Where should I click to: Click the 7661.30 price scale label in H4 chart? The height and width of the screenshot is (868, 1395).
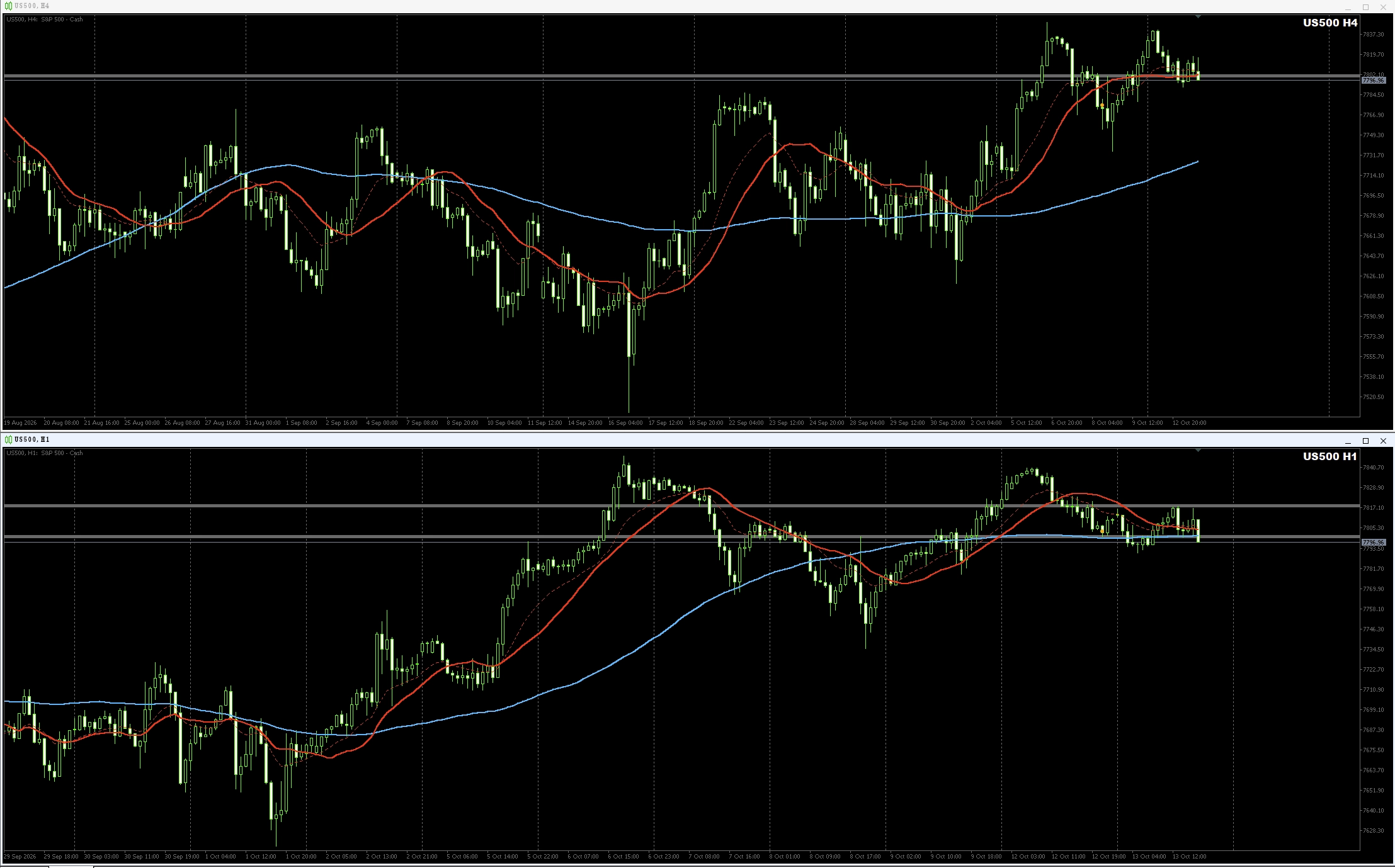1373,236
